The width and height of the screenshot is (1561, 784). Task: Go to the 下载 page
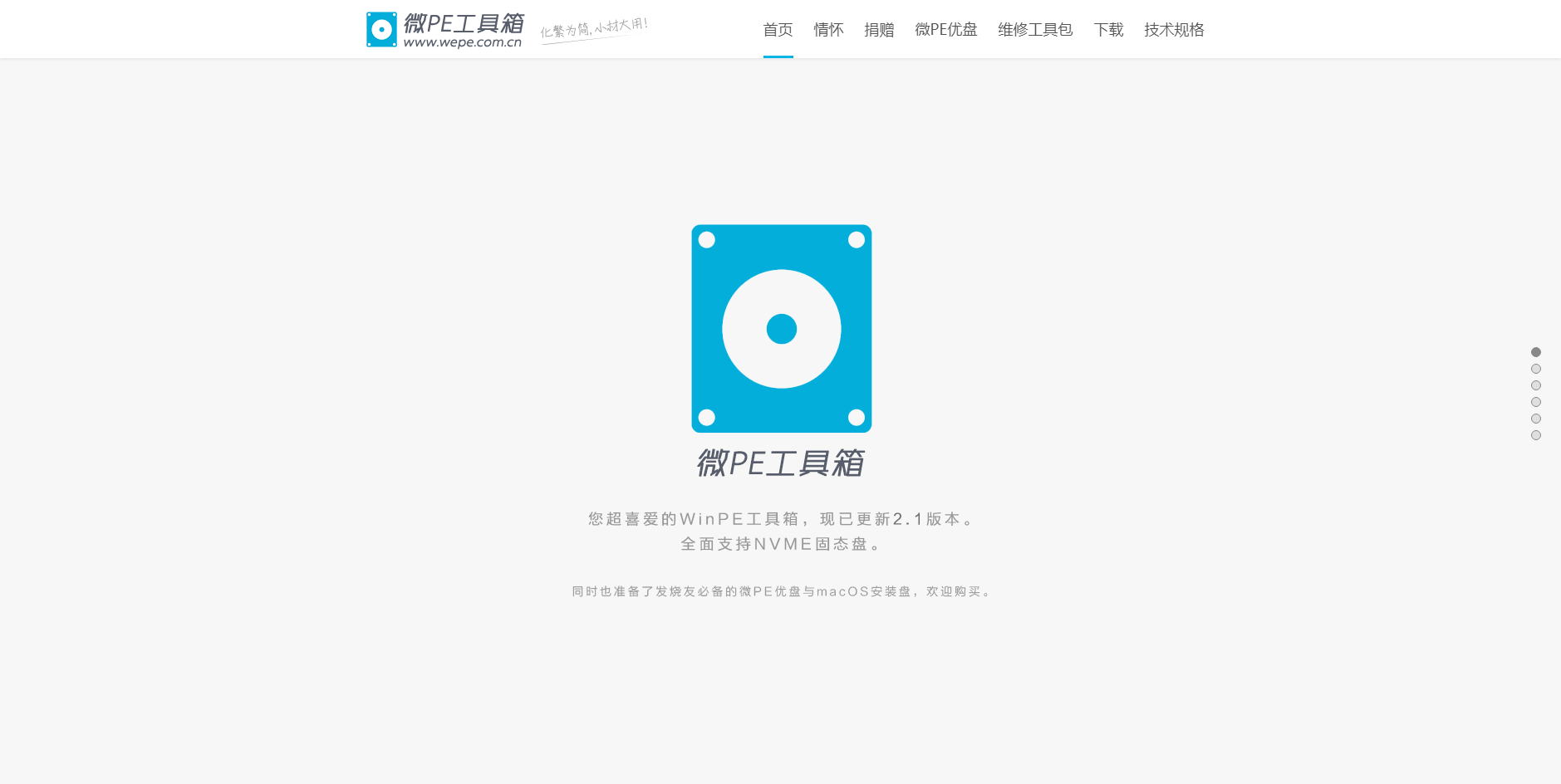pyautogui.click(x=1108, y=30)
